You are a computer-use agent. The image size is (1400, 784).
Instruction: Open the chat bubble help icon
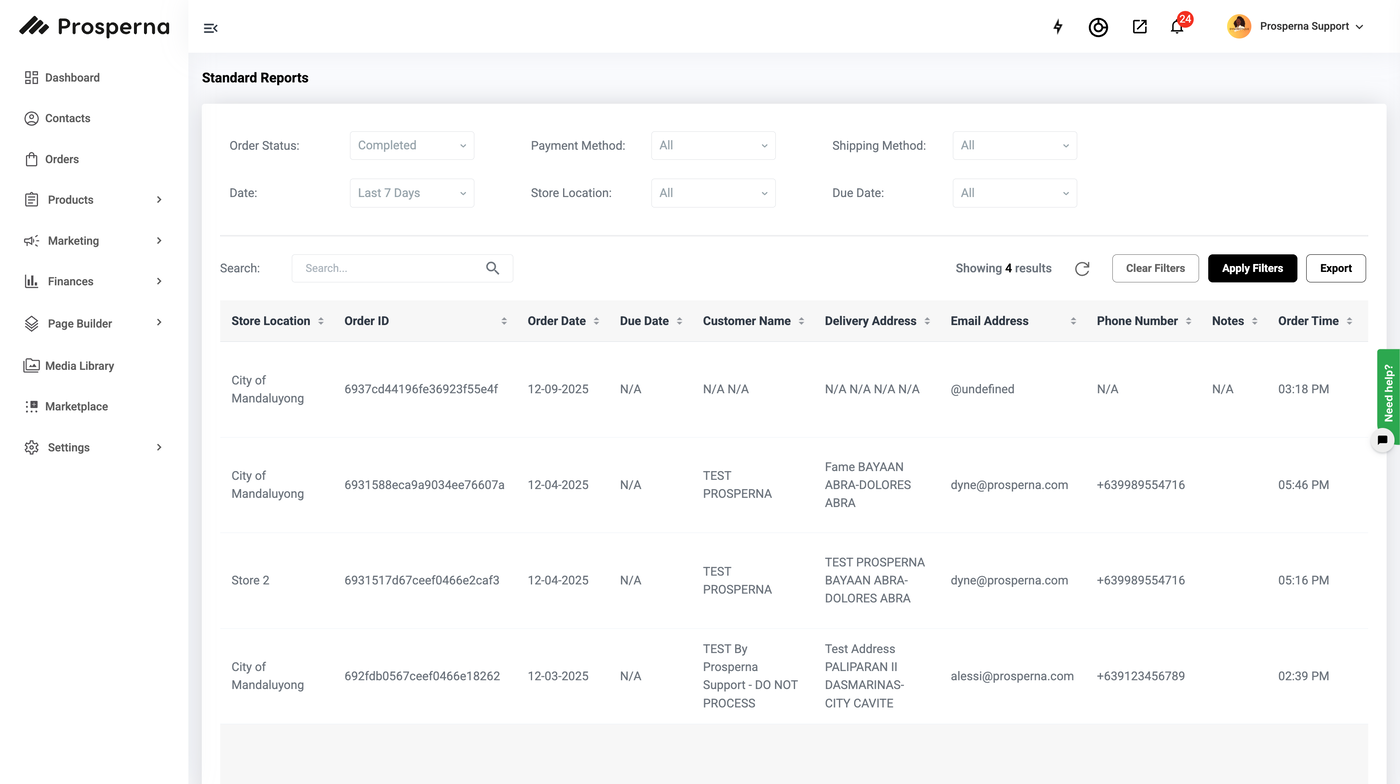[1383, 440]
